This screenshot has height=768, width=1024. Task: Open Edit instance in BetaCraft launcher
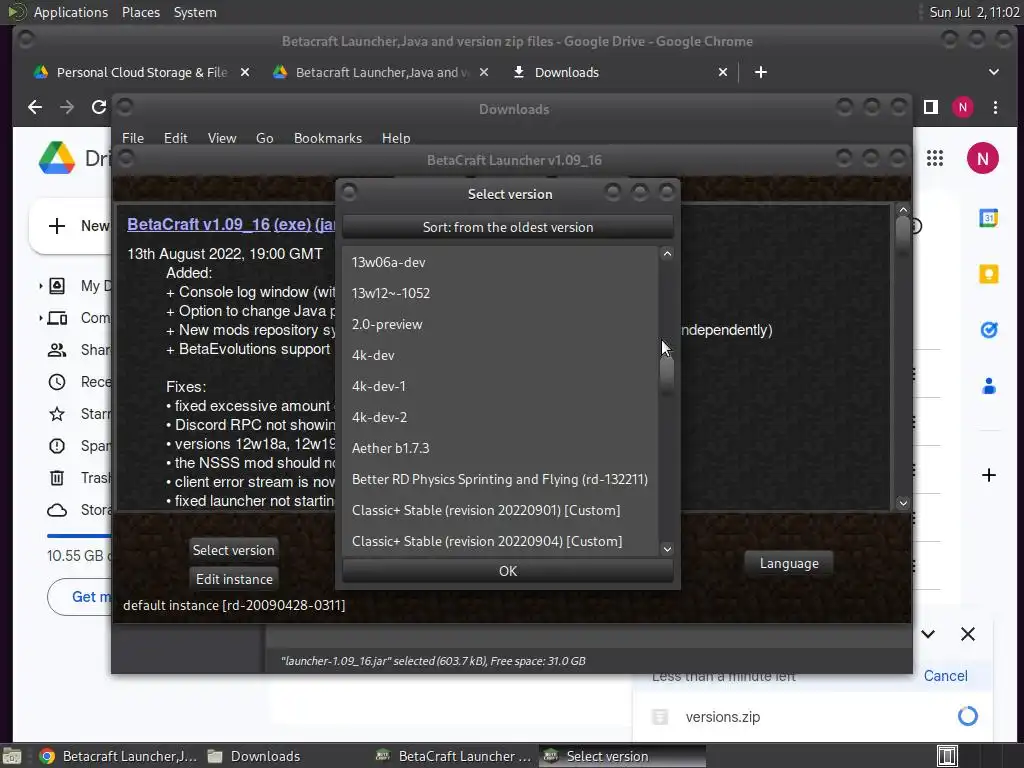tap(234, 579)
